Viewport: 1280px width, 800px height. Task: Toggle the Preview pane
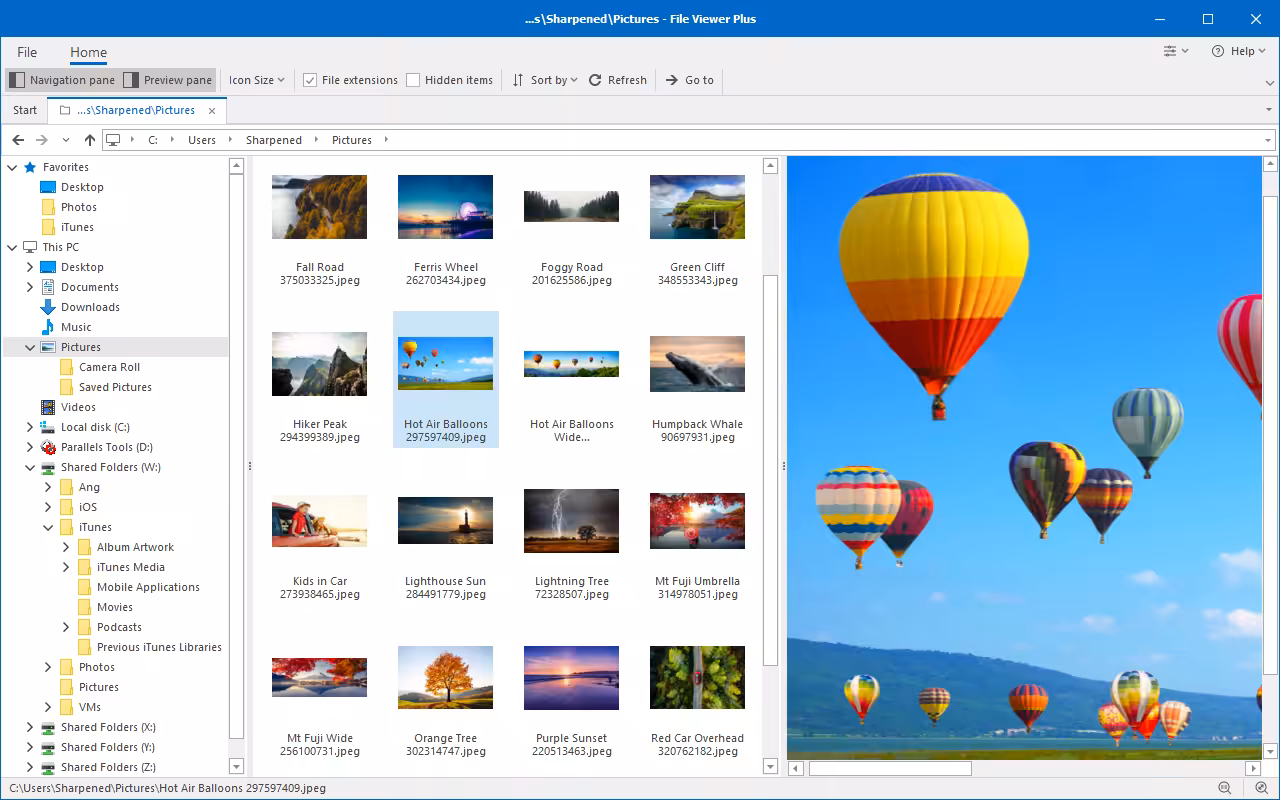tap(165, 79)
